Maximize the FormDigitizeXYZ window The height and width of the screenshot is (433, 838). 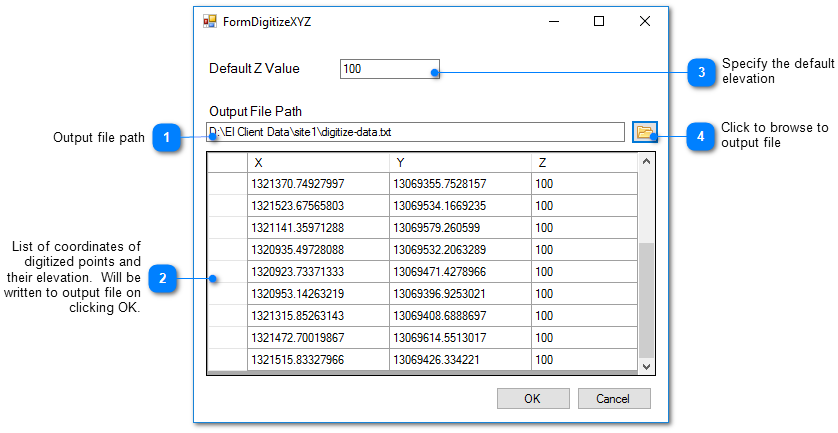pos(599,21)
